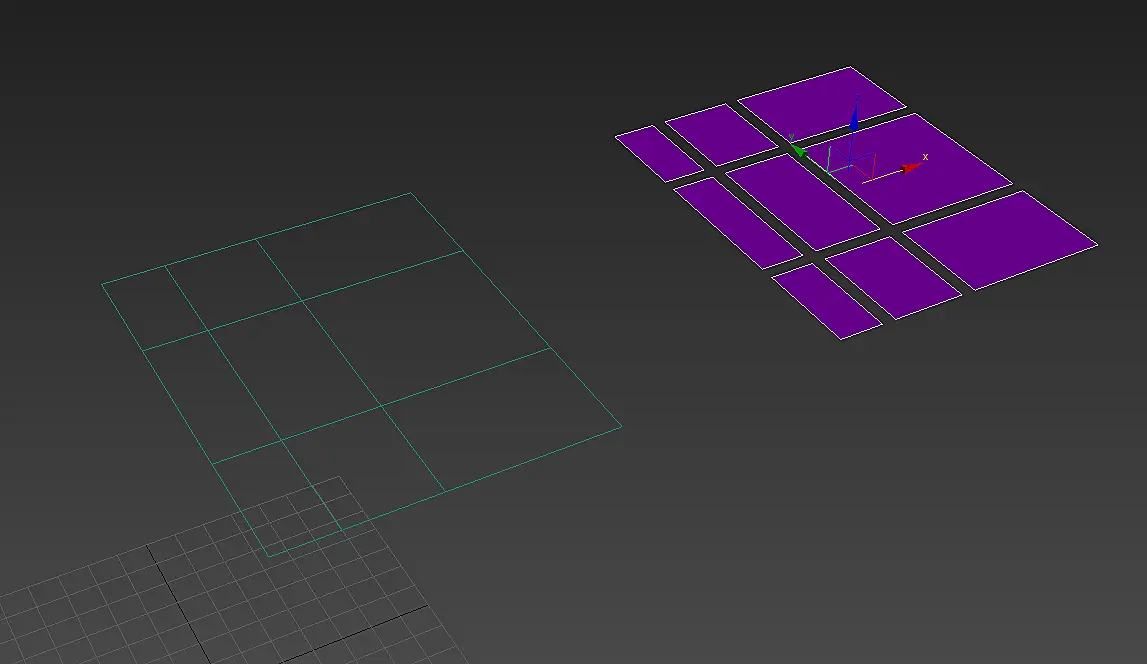Click the largest right-side cell of the wireframe plane
Viewport: 1147px width, 664px height.
click(424, 325)
